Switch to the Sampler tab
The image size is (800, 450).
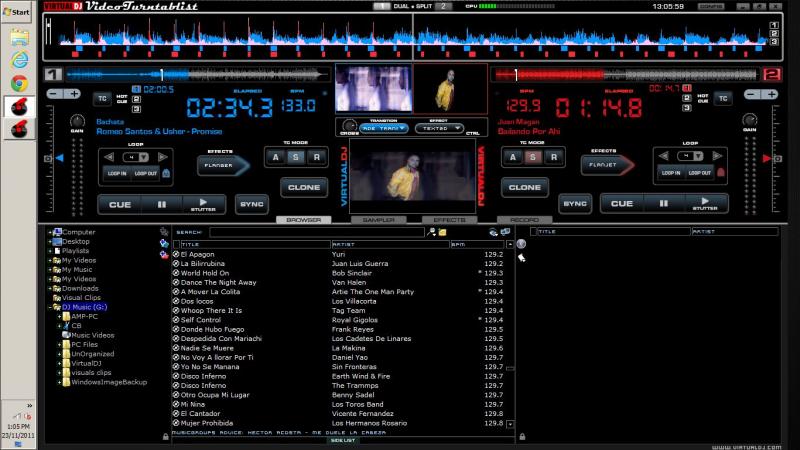tap(378, 219)
